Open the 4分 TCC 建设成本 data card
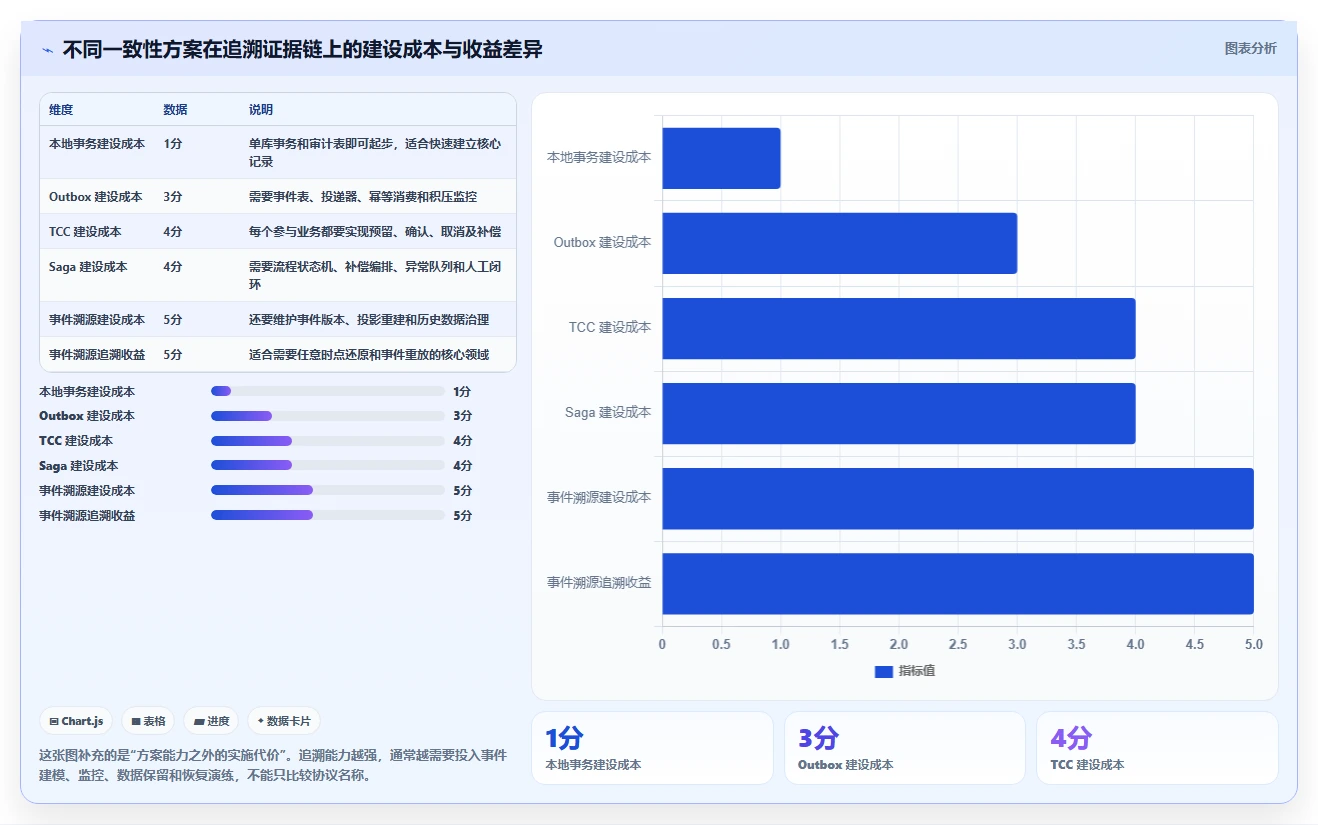Image resolution: width=1318 pixels, height=825 pixels. coord(1157,748)
